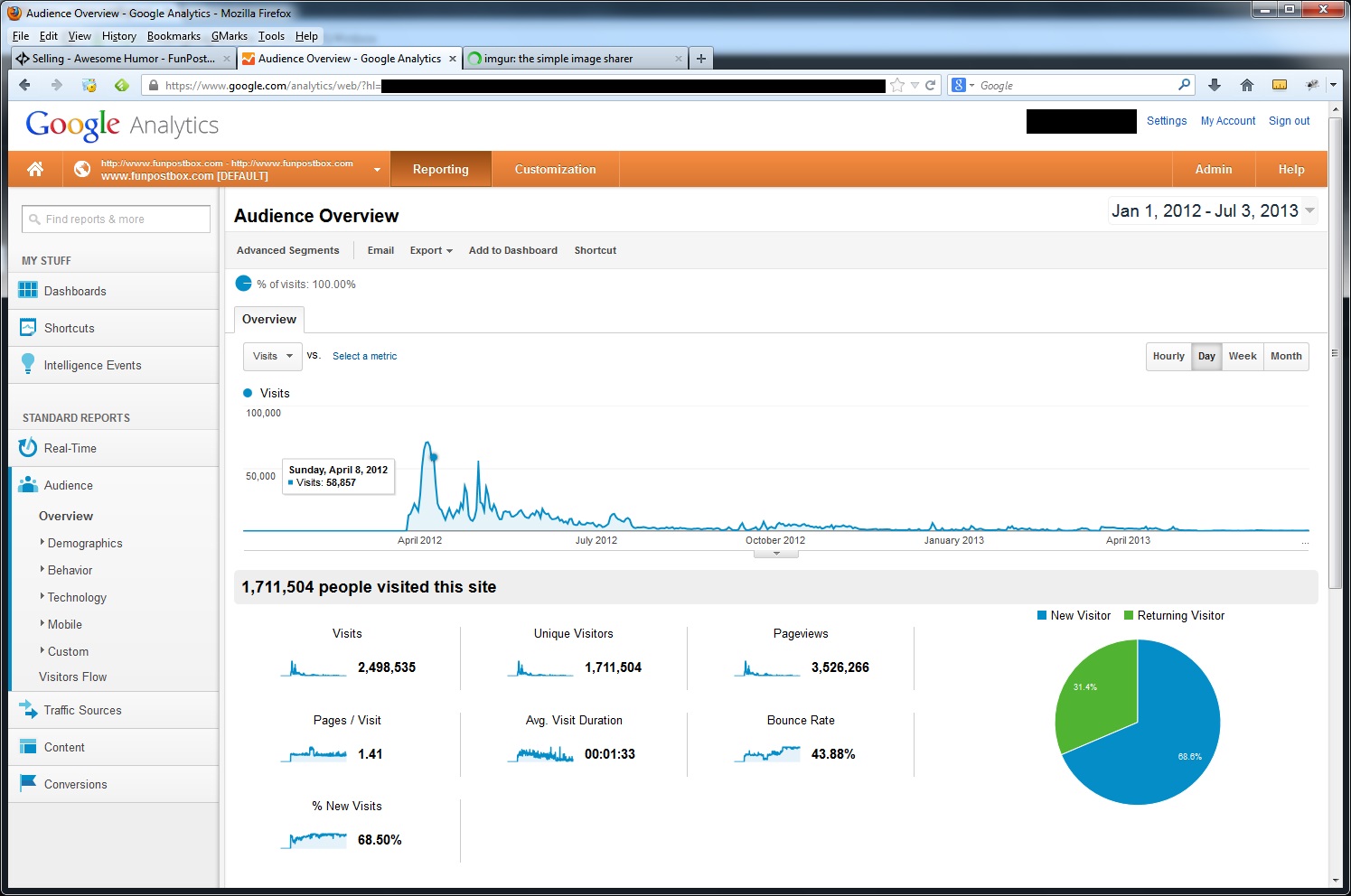
Task: Click the green feed icon in navigation toolbar
Action: 121,85
